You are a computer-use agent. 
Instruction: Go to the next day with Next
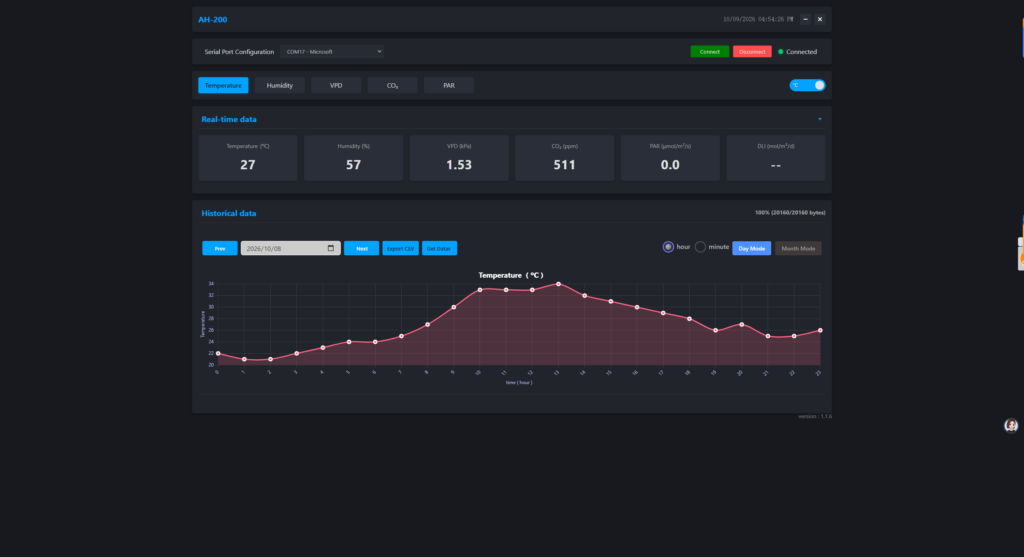pyautogui.click(x=362, y=248)
